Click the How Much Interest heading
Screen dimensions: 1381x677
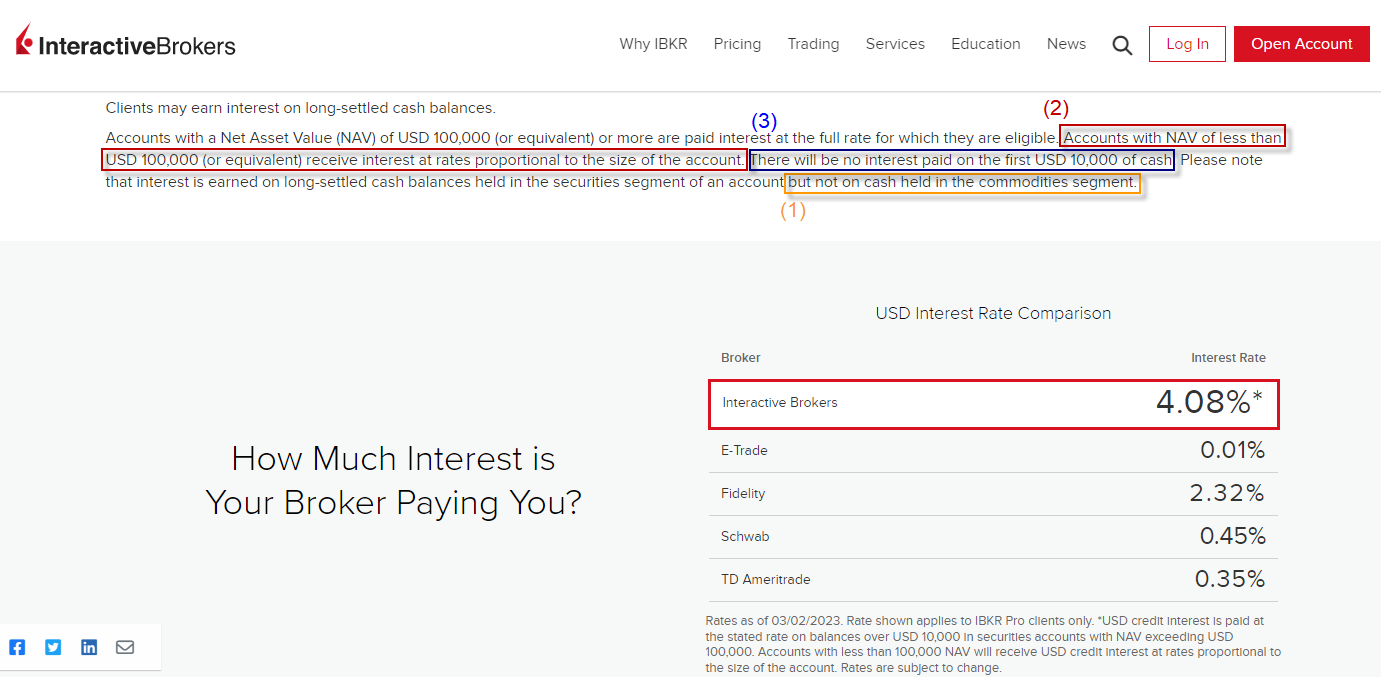pos(393,480)
